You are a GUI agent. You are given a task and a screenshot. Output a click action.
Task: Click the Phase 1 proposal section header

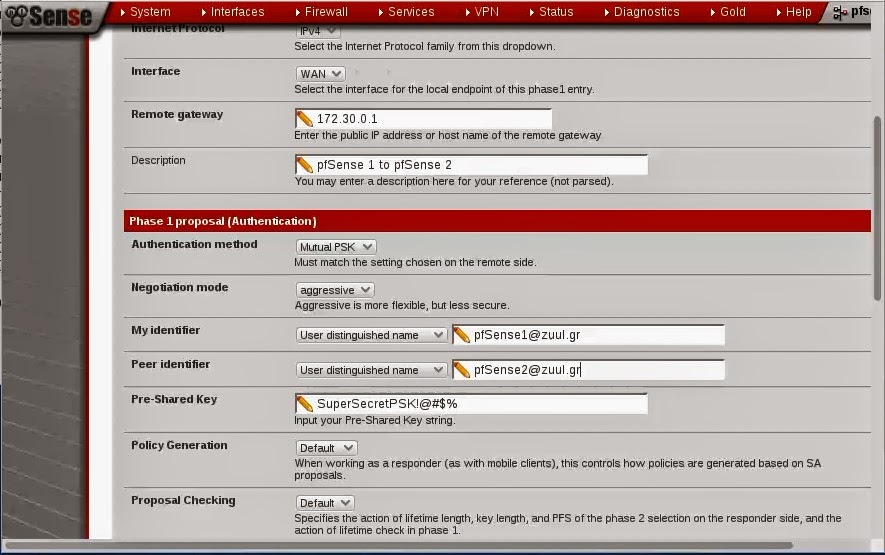pos(497,221)
